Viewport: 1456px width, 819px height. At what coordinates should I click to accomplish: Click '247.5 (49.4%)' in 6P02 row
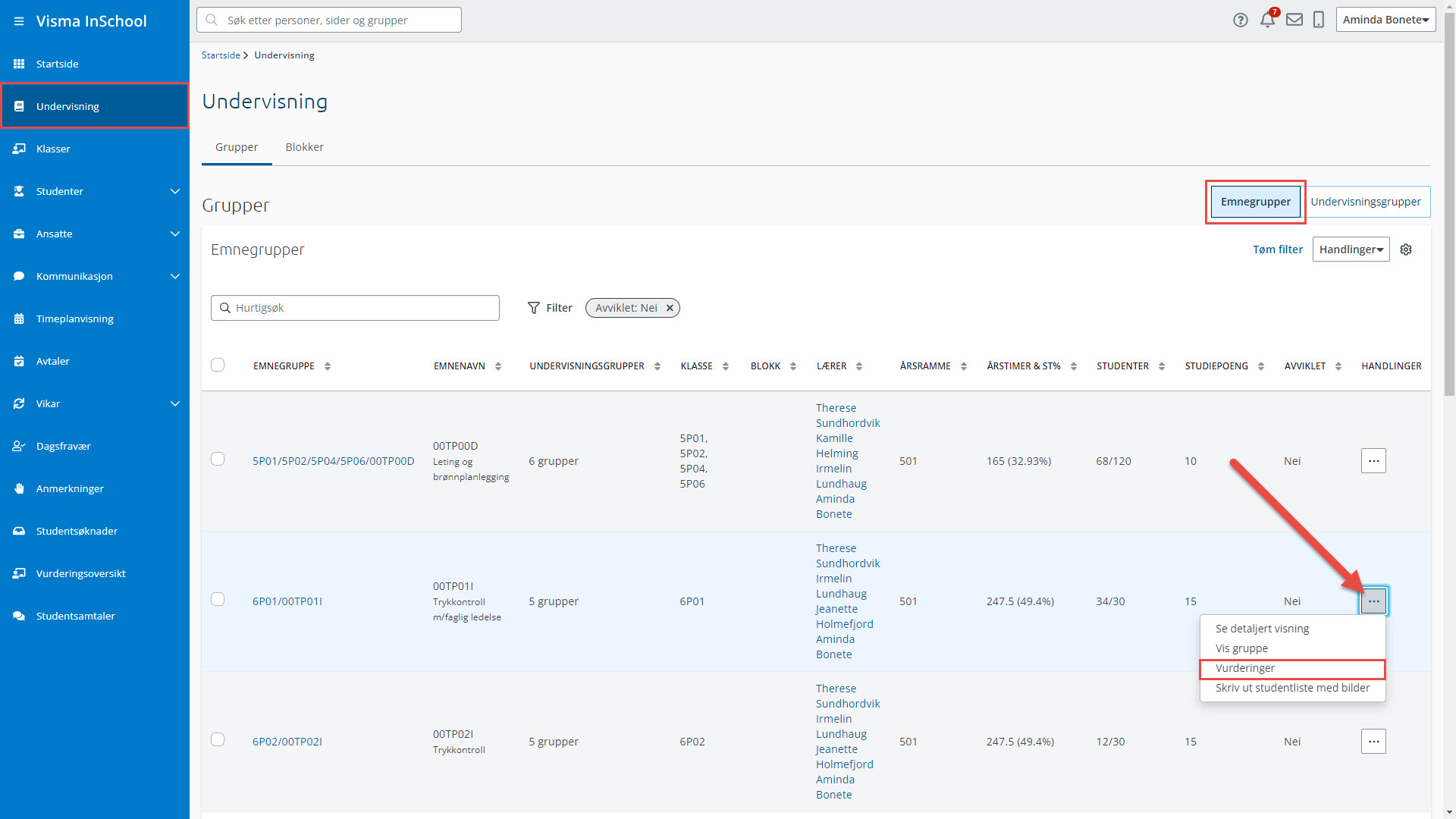pyautogui.click(x=1020, y=742)
